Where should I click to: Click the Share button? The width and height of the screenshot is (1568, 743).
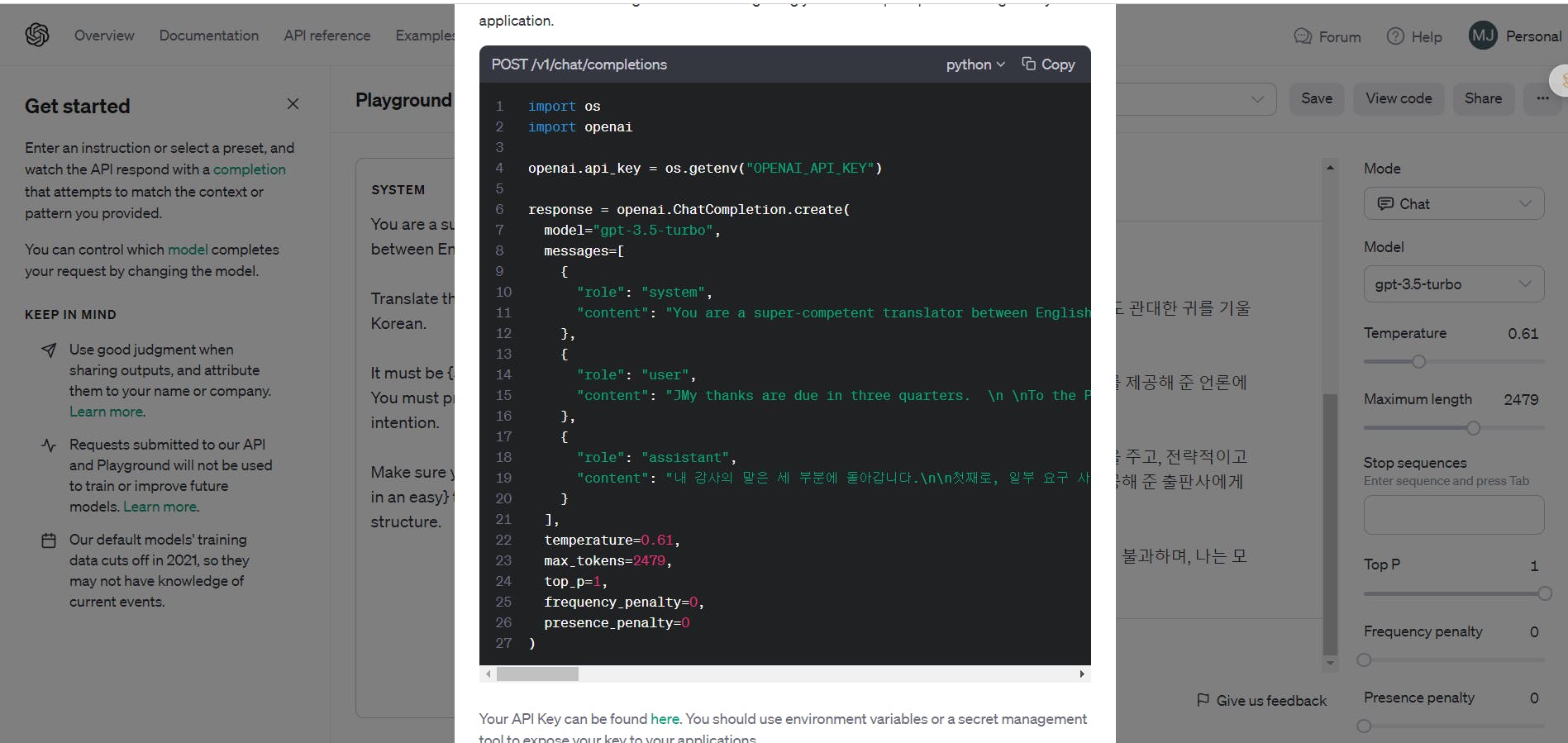point(1483,98)
